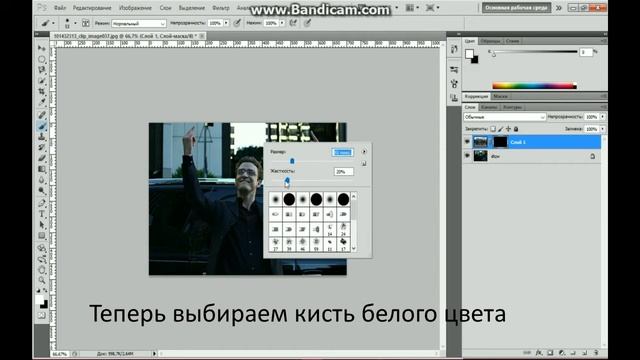Select the Healing Brush tool
The width and height of the screenshot is (640, 360).
[42, 116]
